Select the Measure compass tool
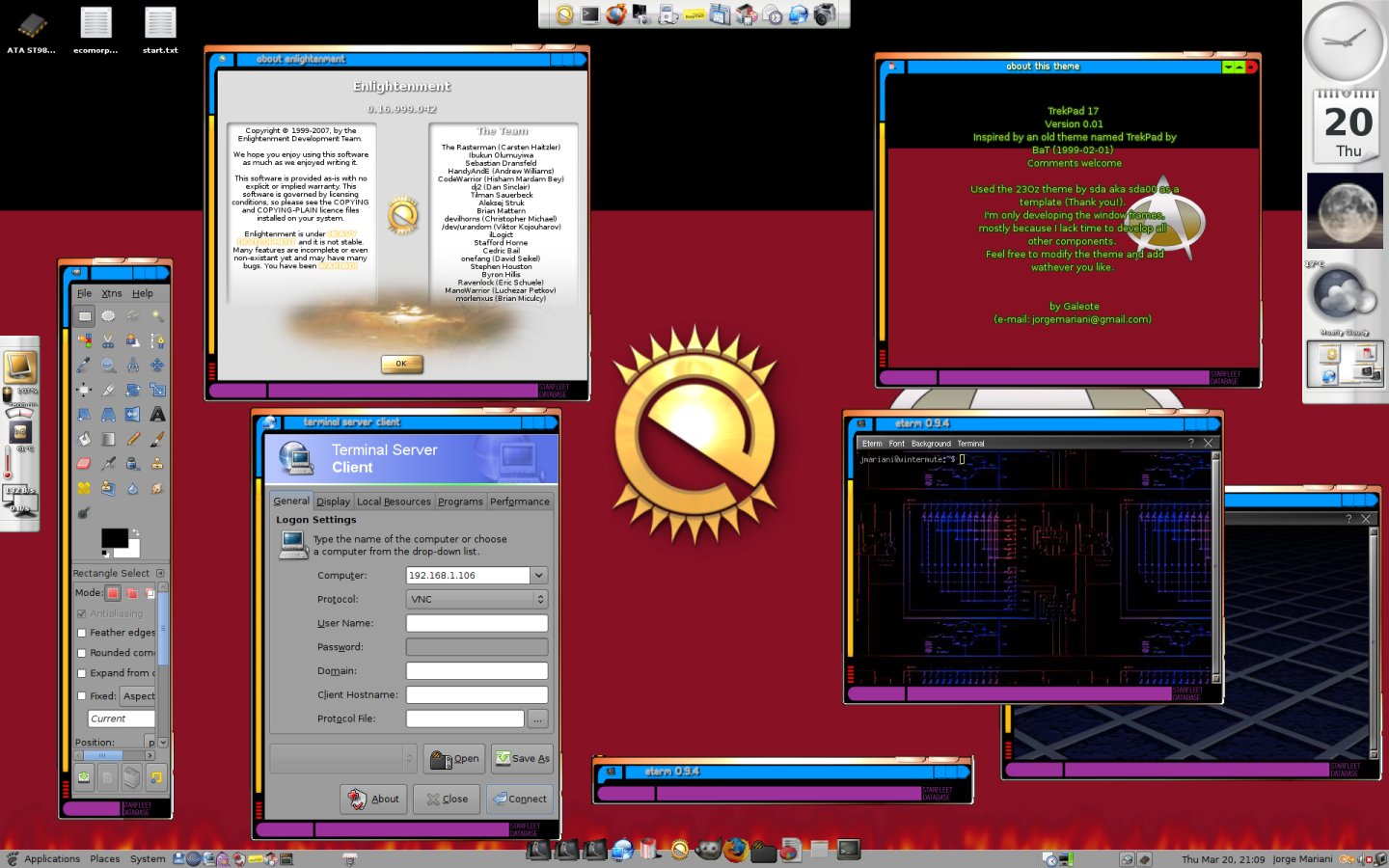 133,365
